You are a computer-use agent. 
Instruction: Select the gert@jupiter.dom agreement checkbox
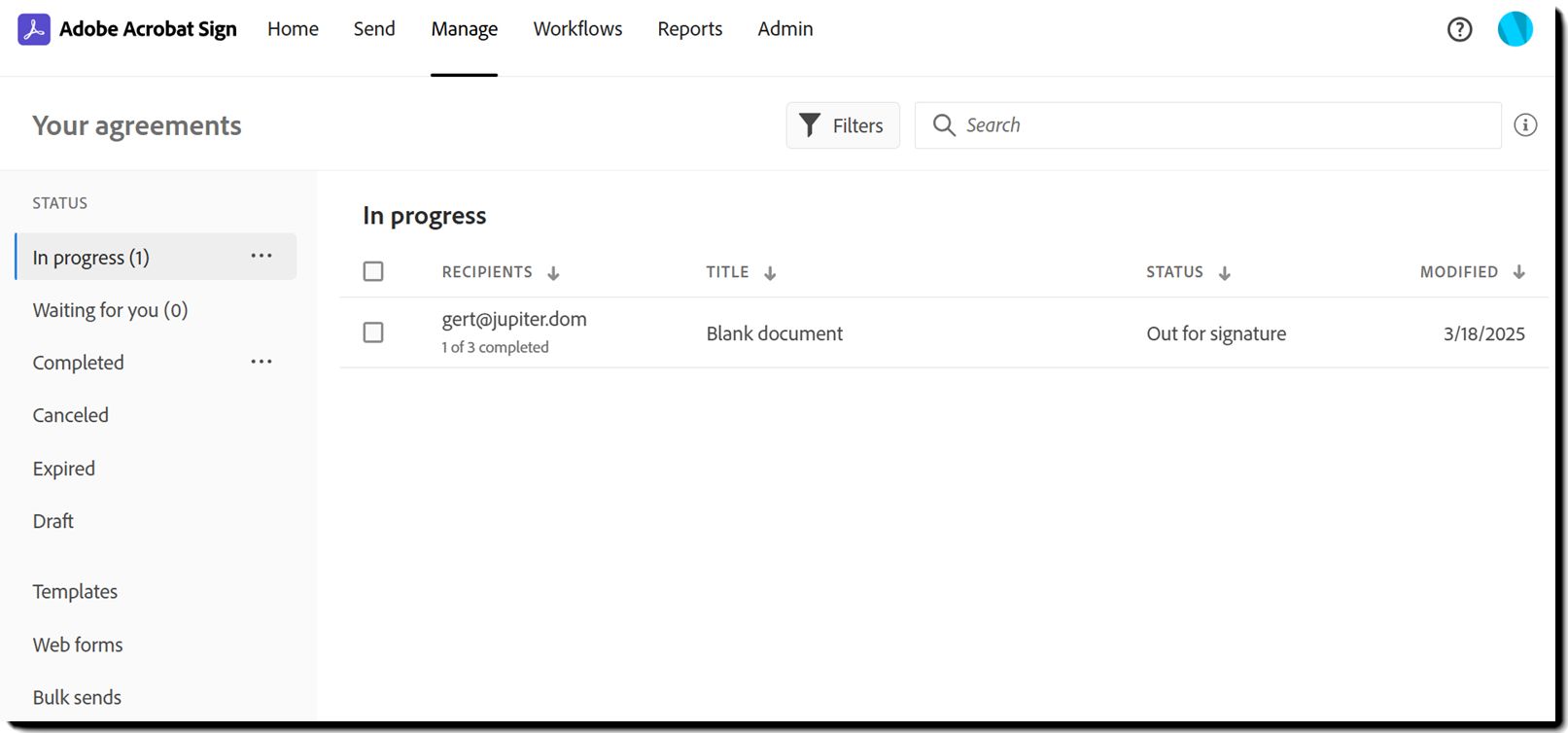373,332
